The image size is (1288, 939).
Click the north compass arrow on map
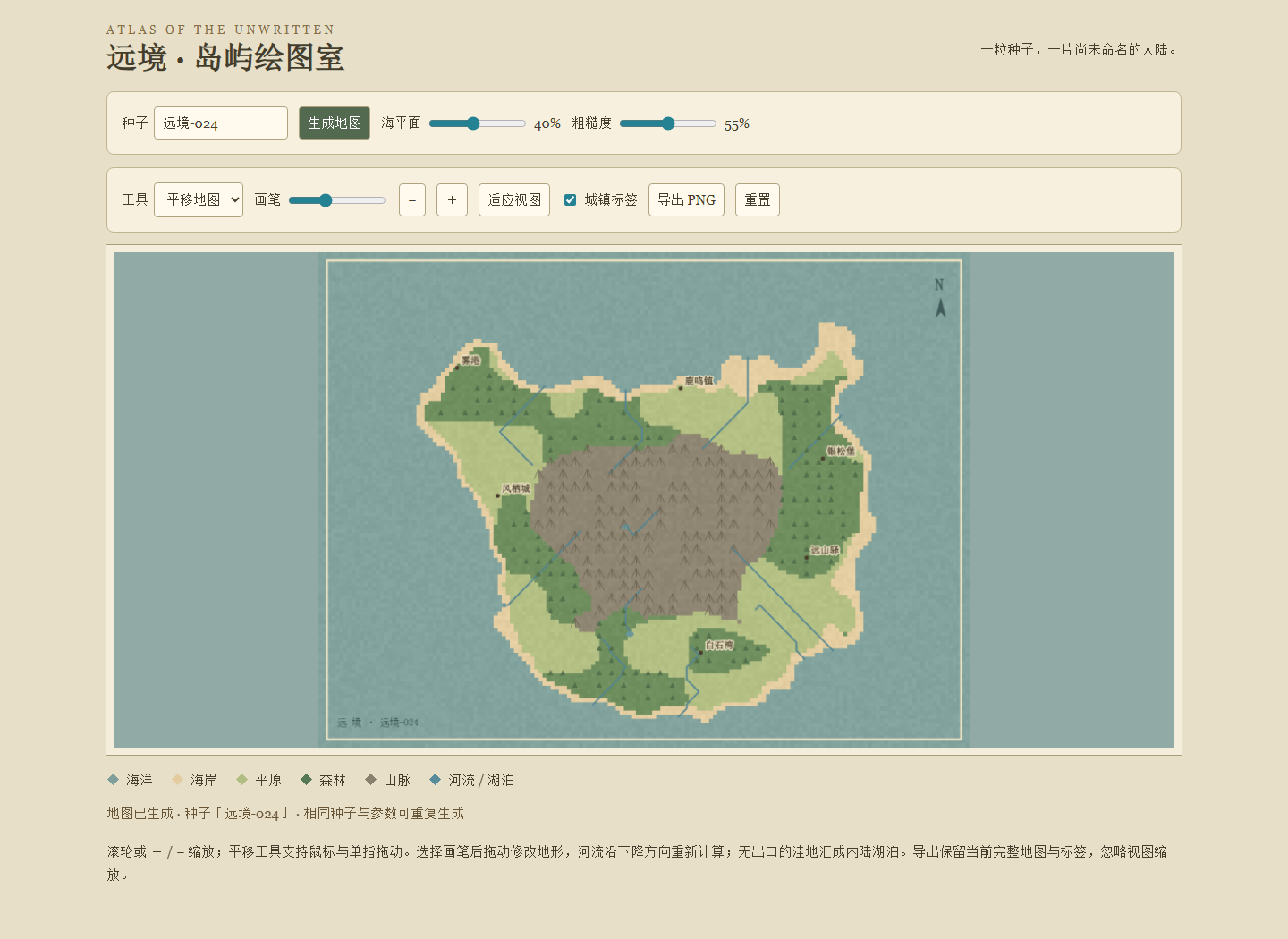click(940, 308)
